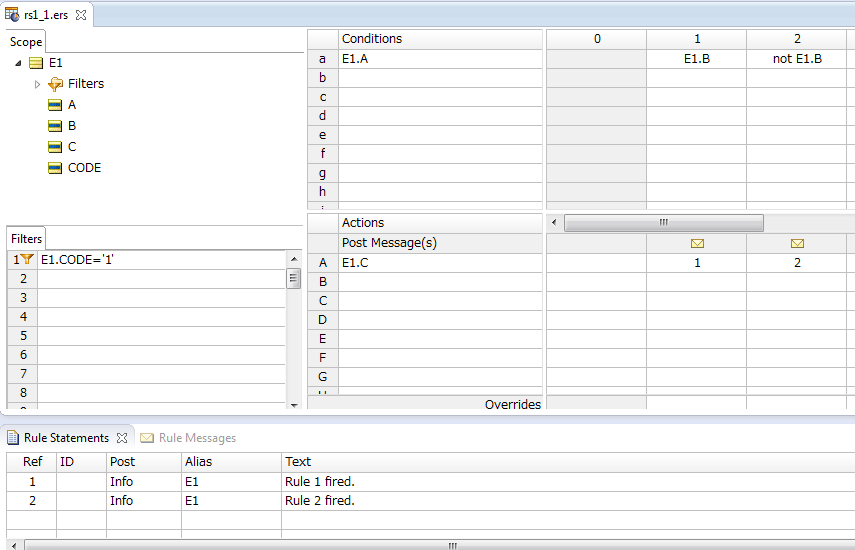Close the rs1_1.ers editor tab
The height and width of the screenshot is (550, 855).
(81, 15)
